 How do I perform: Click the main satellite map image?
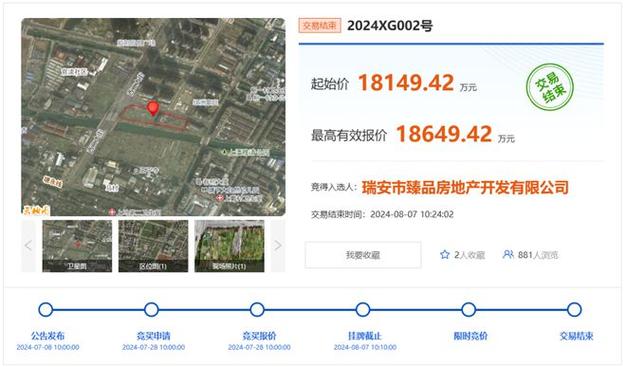click(x=153, y=117)
